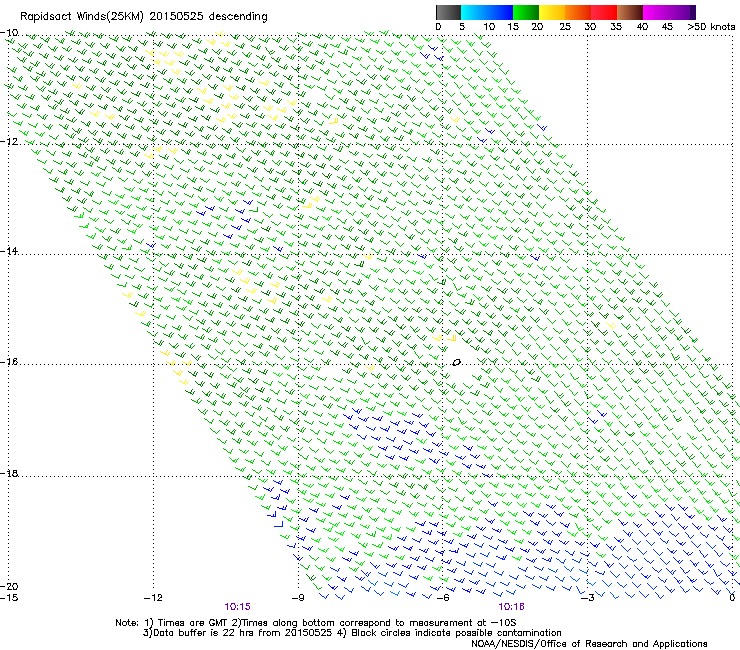The width and height of the screenshot is (740, 650).
Task: Click the '35' legend scale label
Action: click(x=616, y=27)
